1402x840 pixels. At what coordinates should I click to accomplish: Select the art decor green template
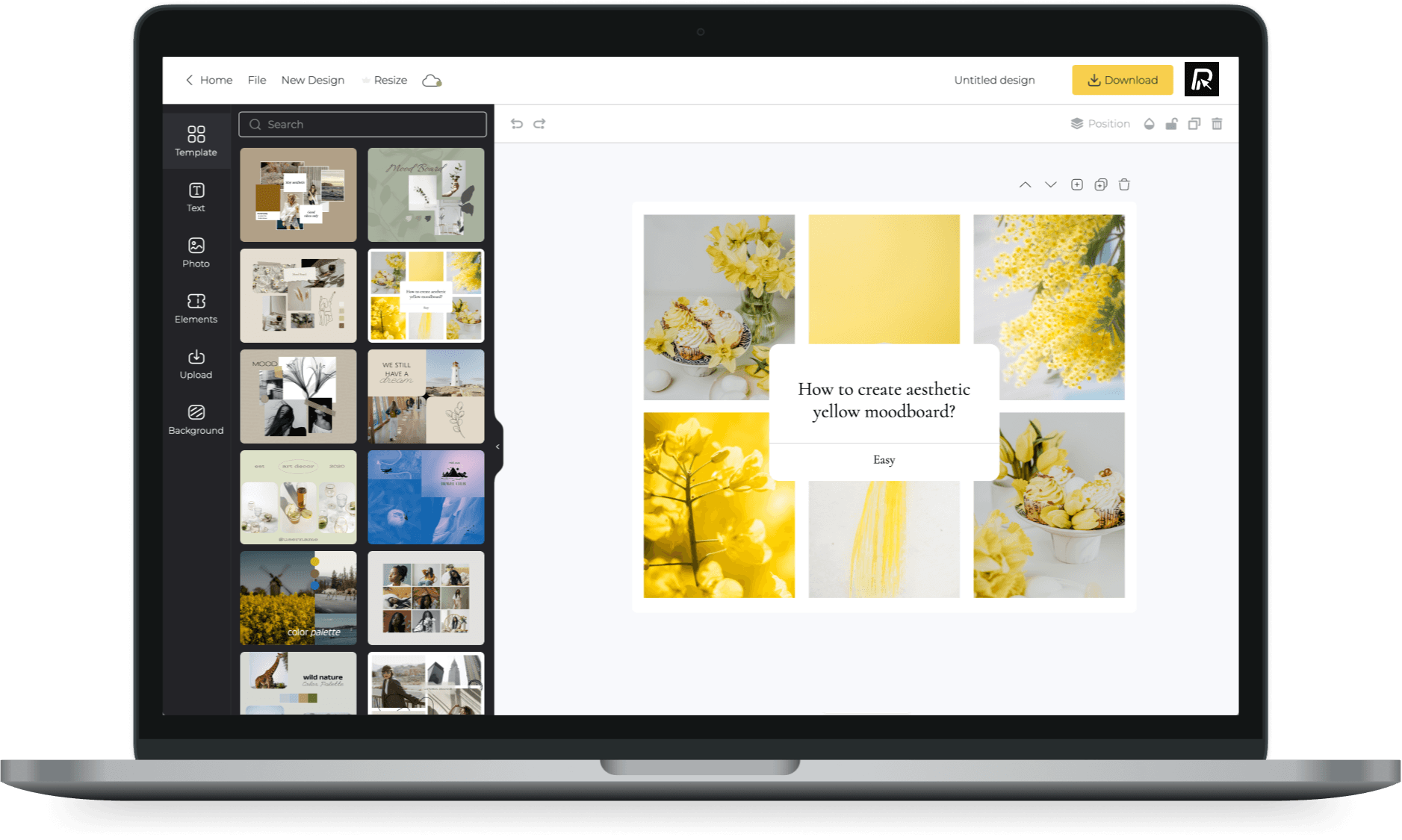pyautogui.click(x=298, y=497)
